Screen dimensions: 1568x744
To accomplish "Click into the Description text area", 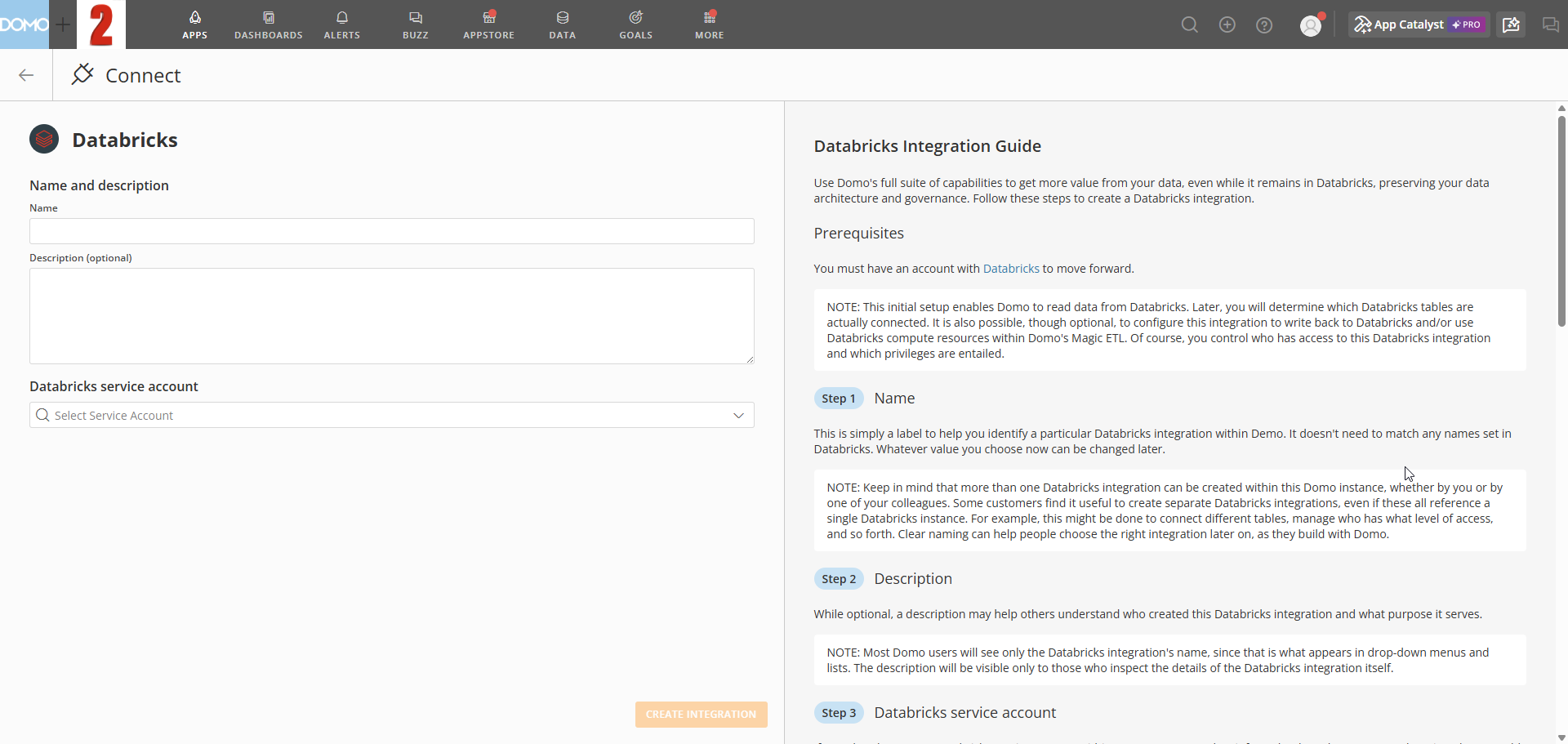I will tap(392, 316).
